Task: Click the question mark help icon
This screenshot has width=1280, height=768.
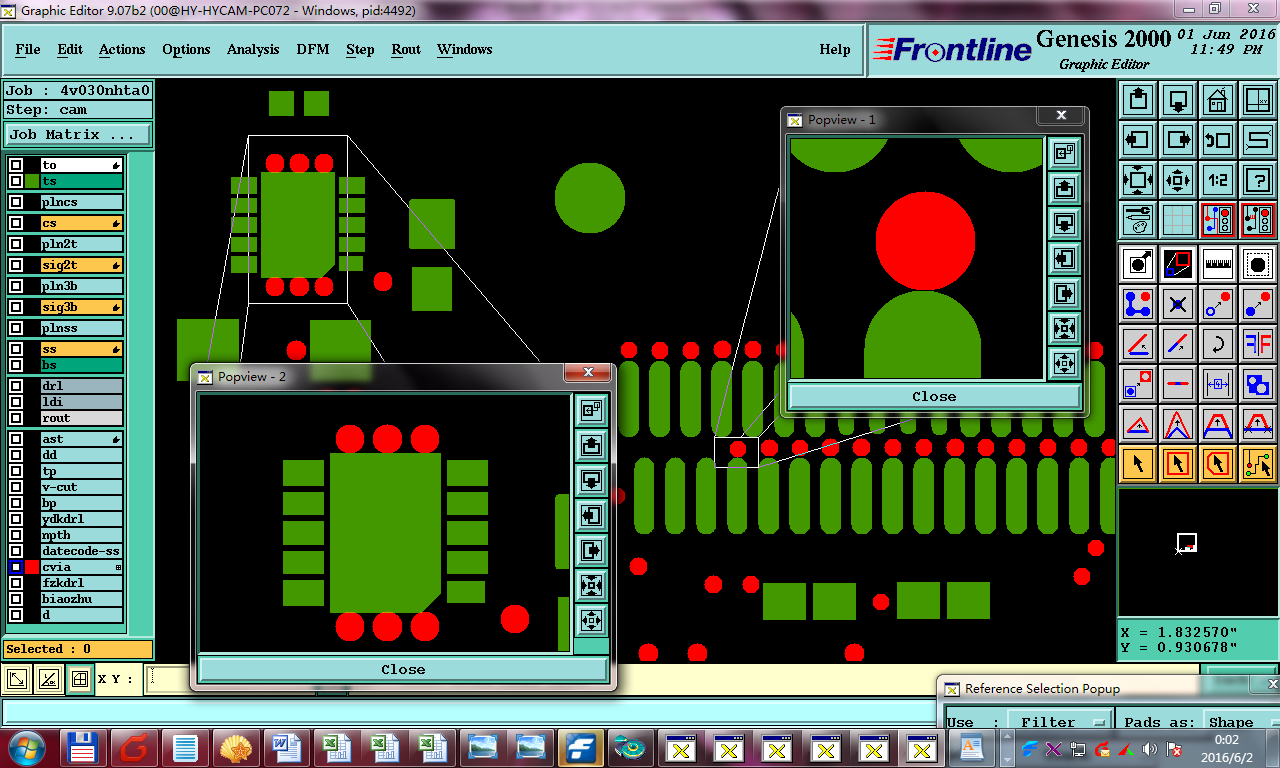Action: click(1258, 181)
